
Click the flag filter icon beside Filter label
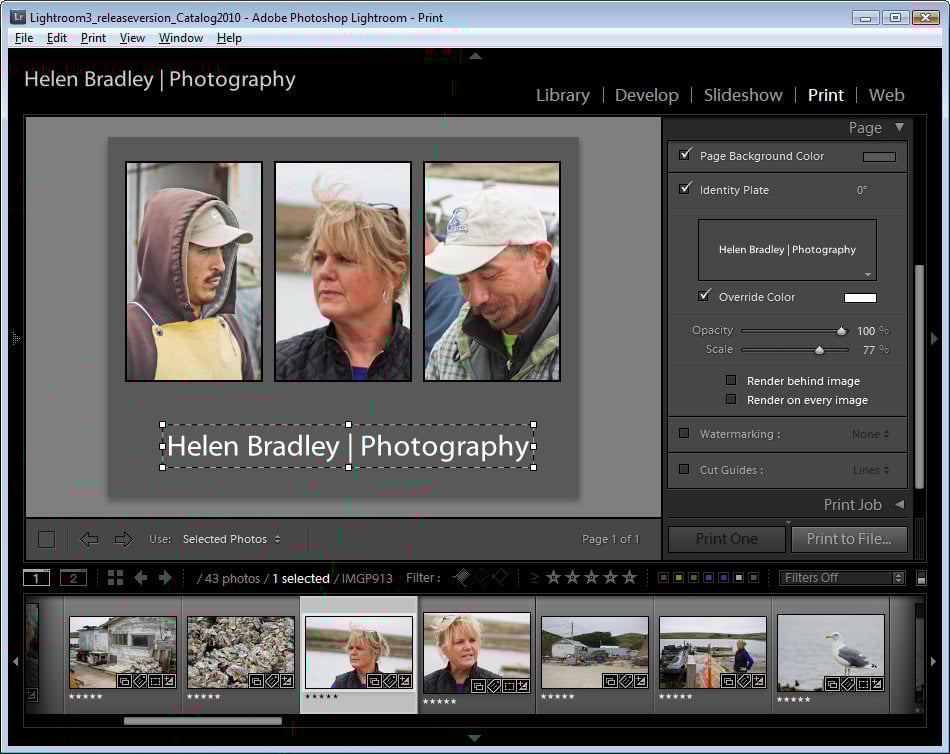point(461,577)
